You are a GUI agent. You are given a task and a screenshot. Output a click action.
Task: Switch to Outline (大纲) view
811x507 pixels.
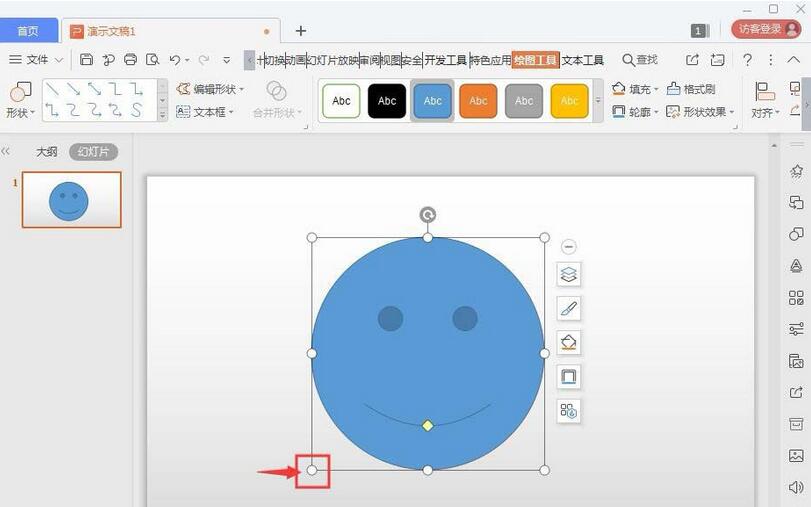pyautogui.click(x=46, y=152)
